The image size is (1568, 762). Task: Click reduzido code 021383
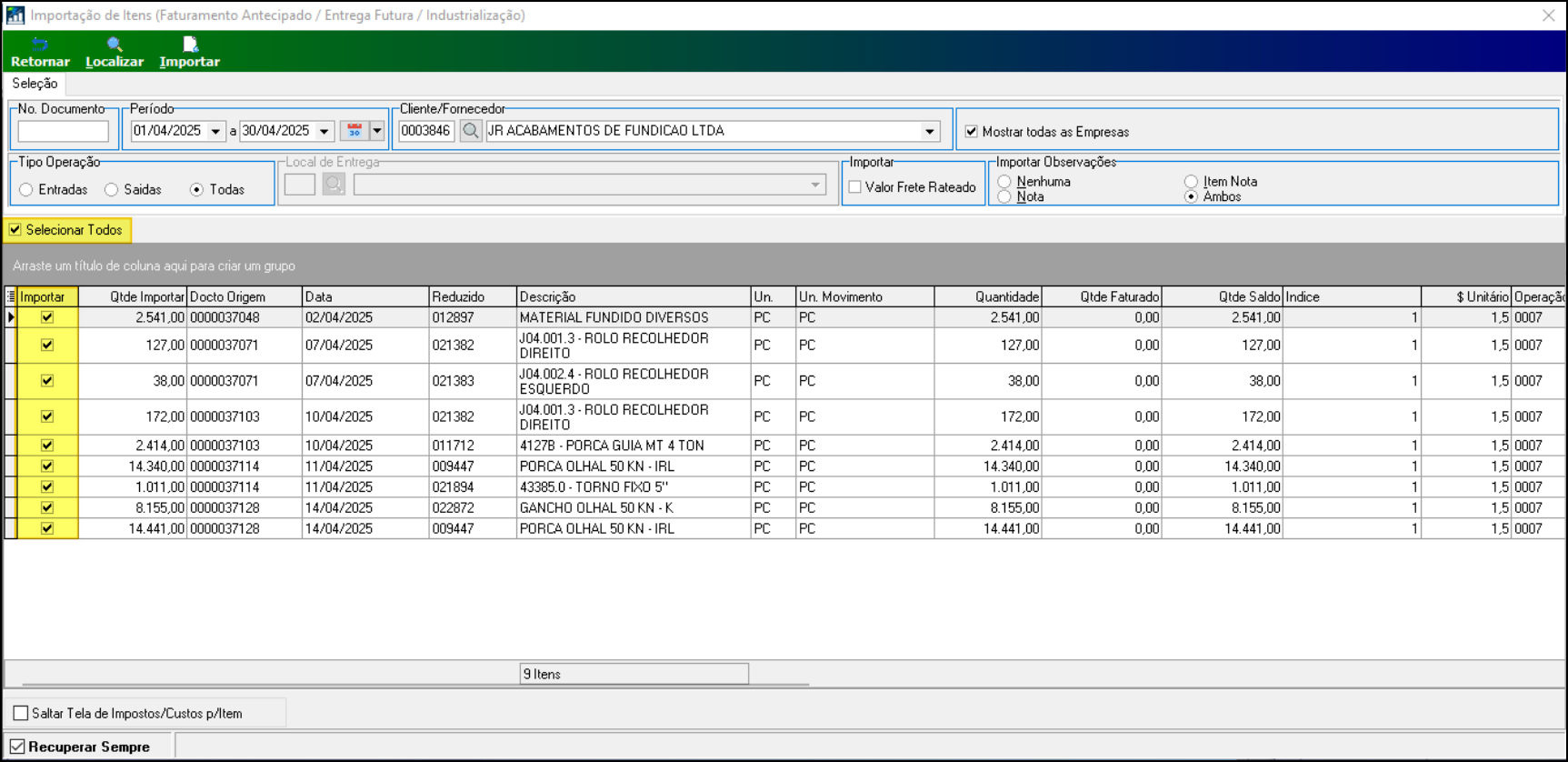pyautogui.click(x=473, y=381)
